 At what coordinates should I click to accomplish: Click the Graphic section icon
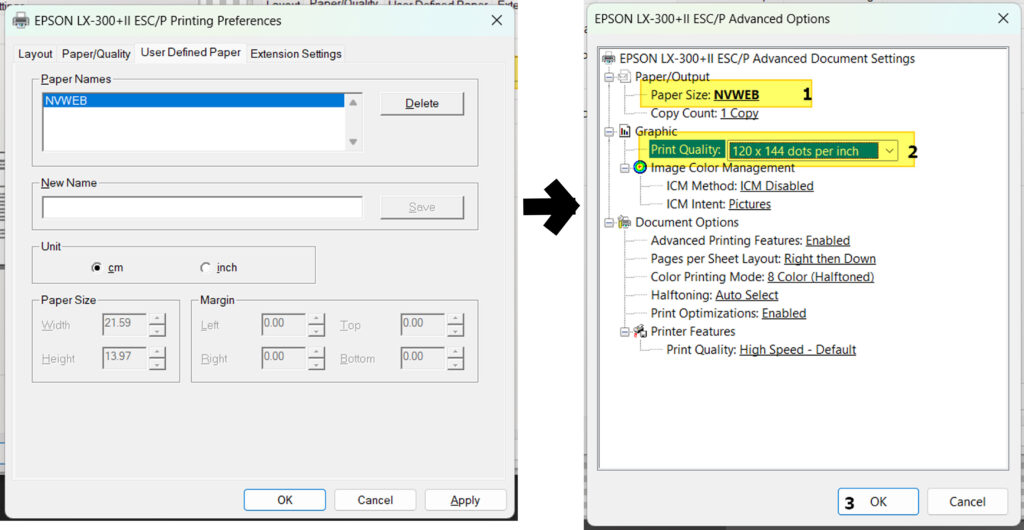point(624,131)
